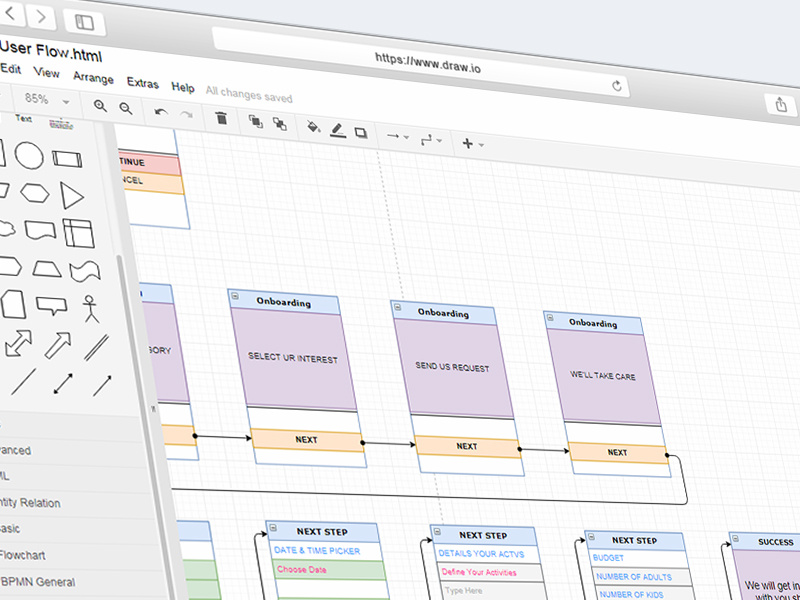Viewport: 800px width, 600px height.
Task: Click the Zoom In magnifier icon
Action: pyautogui.click(x=100, y=106)
